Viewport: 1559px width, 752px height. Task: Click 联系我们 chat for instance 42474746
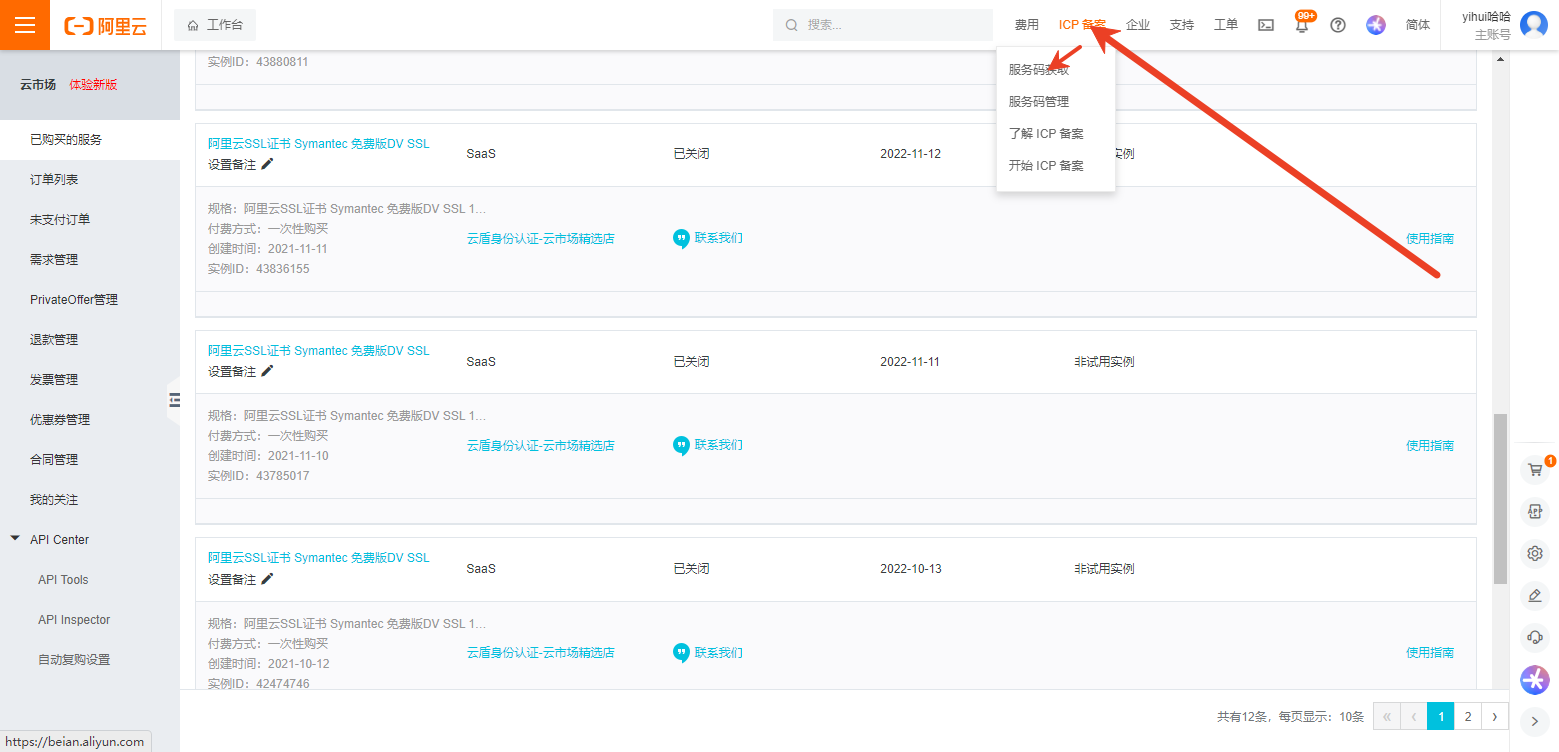(708, 652)
